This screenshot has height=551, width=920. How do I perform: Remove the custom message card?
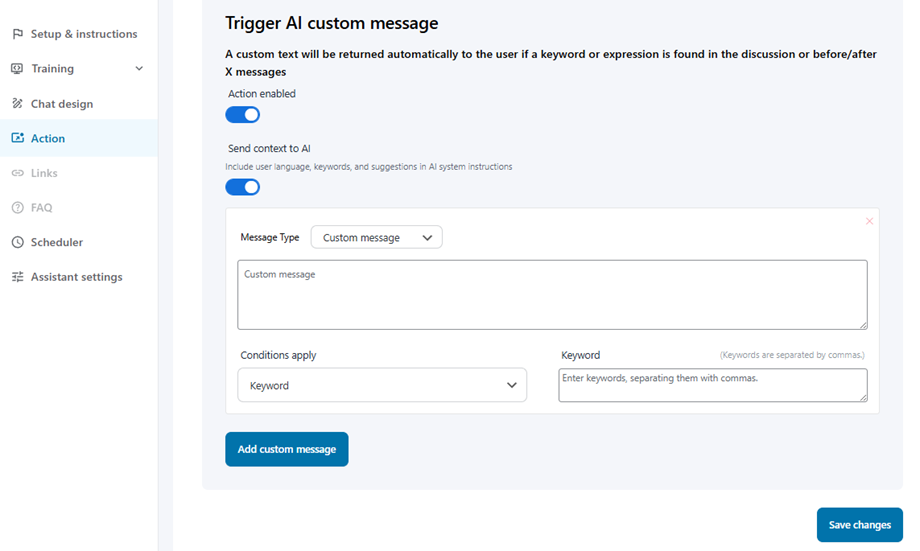click(x=869, y=221)
